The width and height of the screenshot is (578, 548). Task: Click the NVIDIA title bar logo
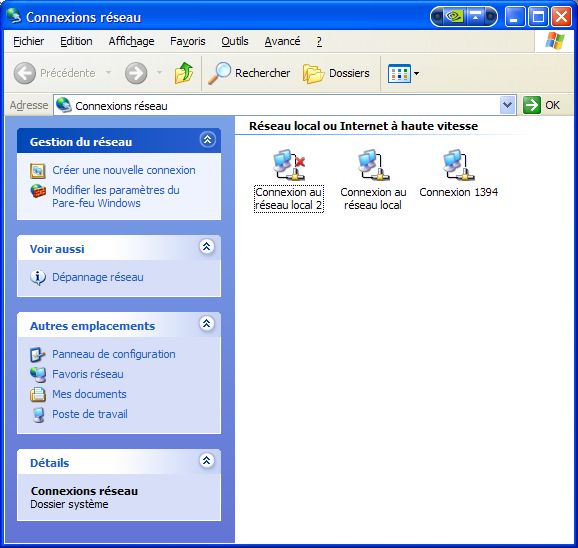tap(454, 17)
